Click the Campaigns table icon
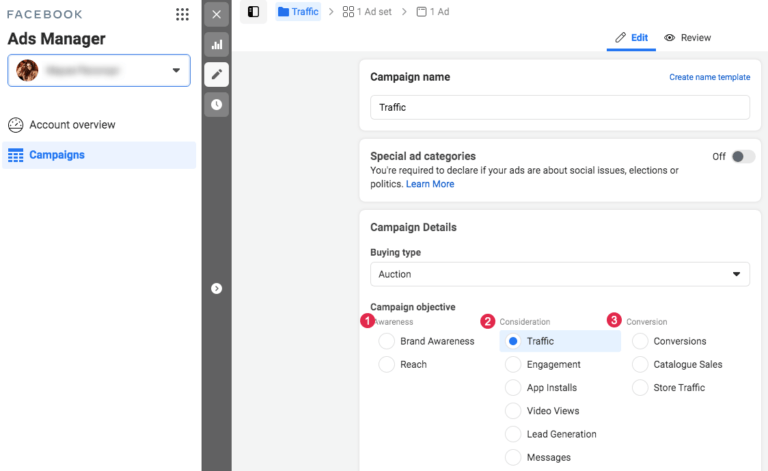768x471 pixels. [16, 155]
